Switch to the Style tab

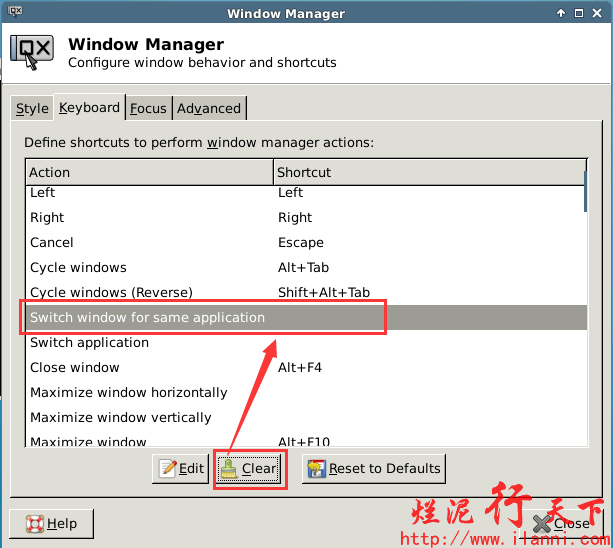pos(32,108)
